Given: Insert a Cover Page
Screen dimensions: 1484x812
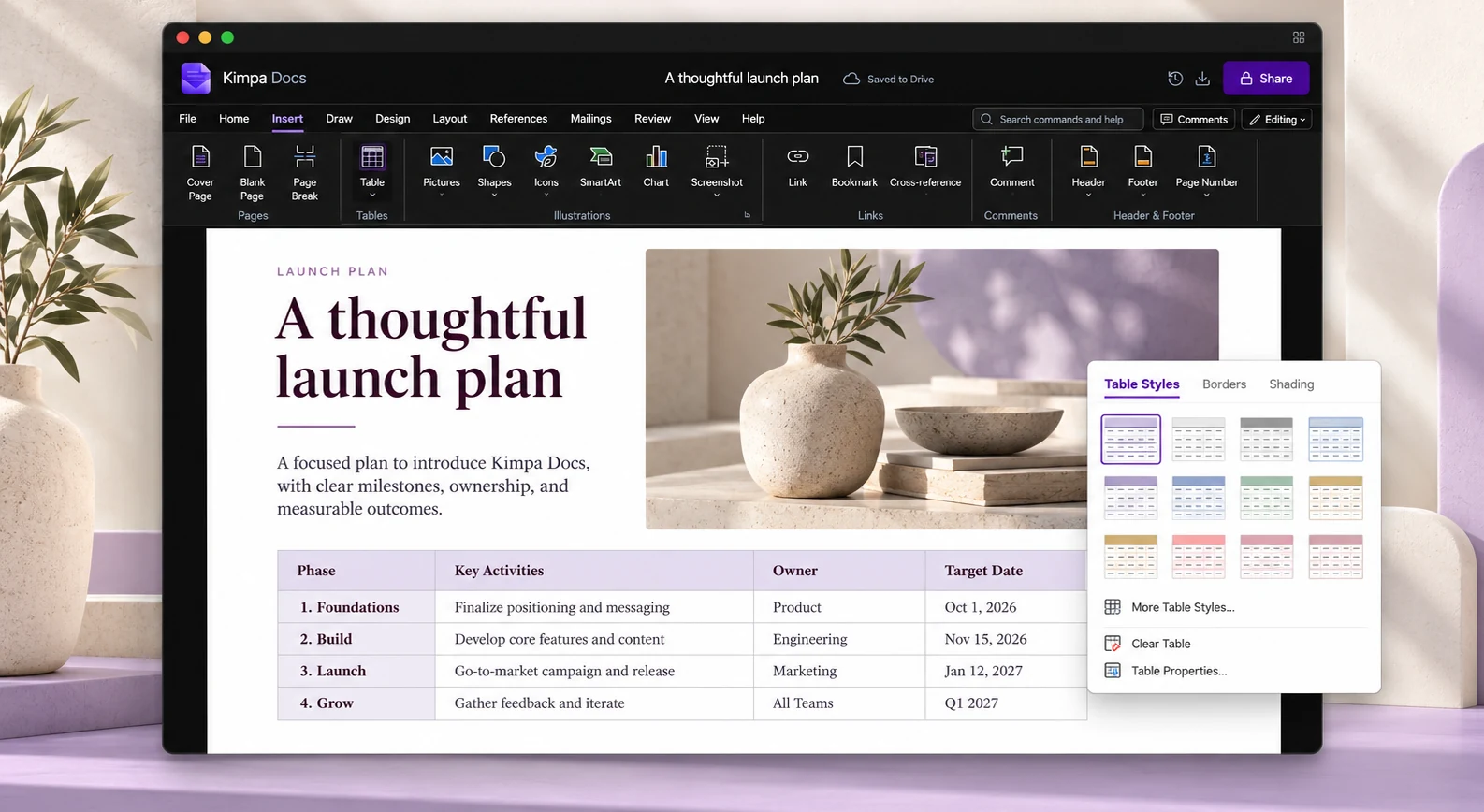Looking at the screenshot, I should point(200,172).
